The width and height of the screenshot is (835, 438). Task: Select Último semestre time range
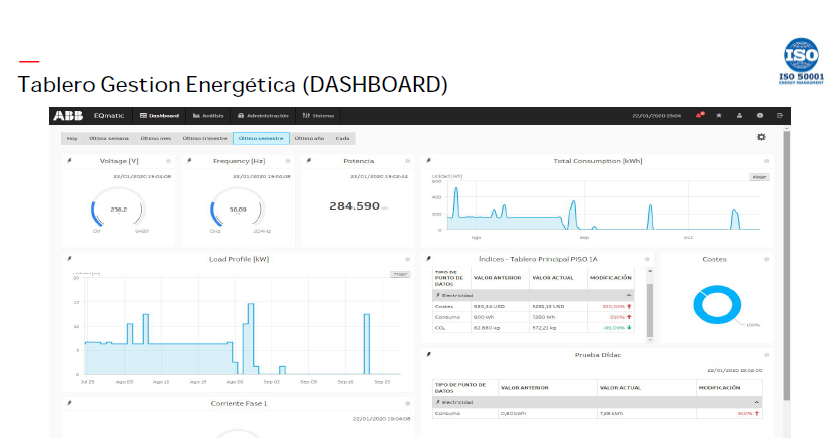click(x=261, y=139)
